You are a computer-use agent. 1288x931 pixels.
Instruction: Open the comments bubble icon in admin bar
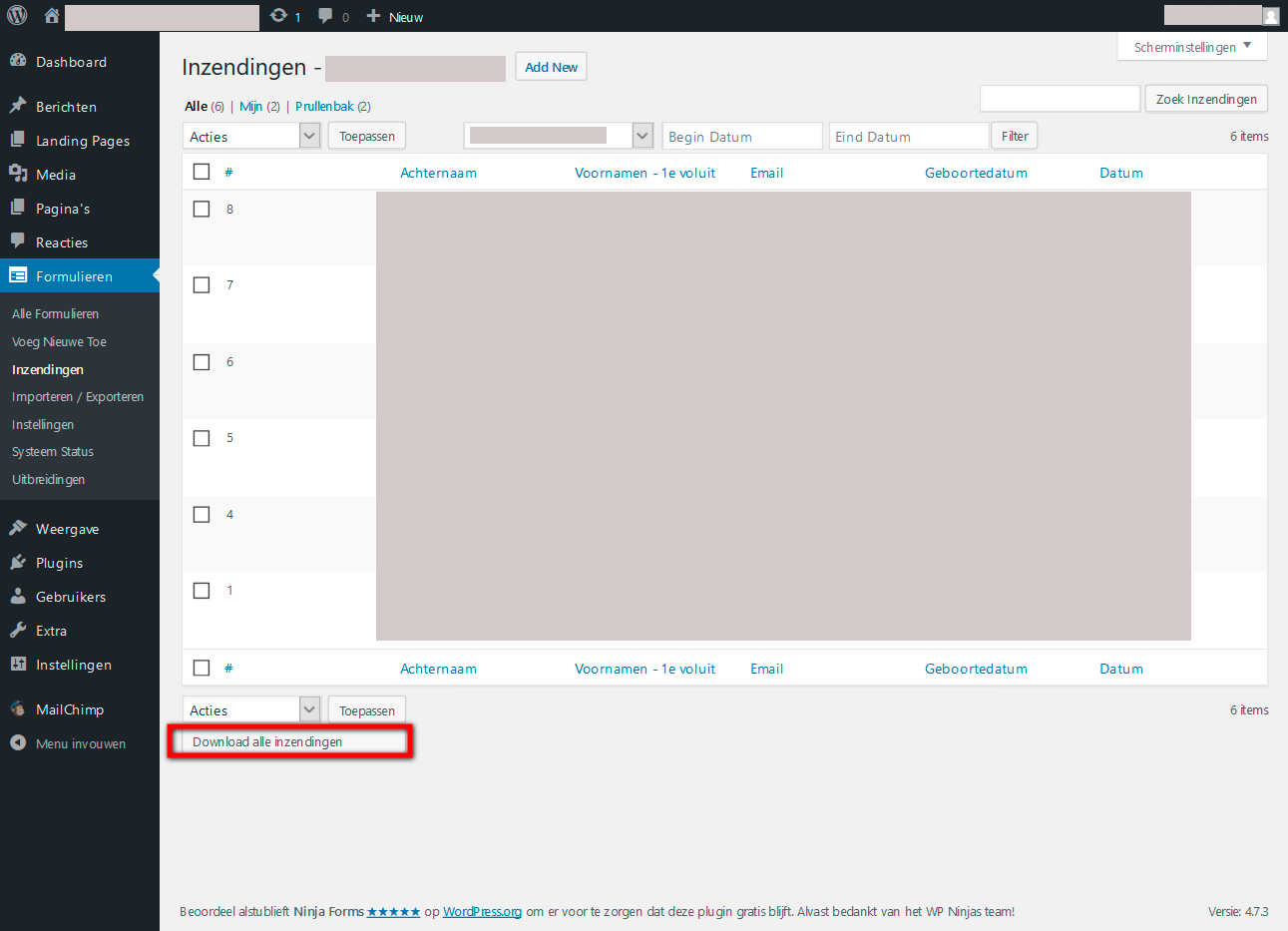pyautogui.click(x=325, y=16)
